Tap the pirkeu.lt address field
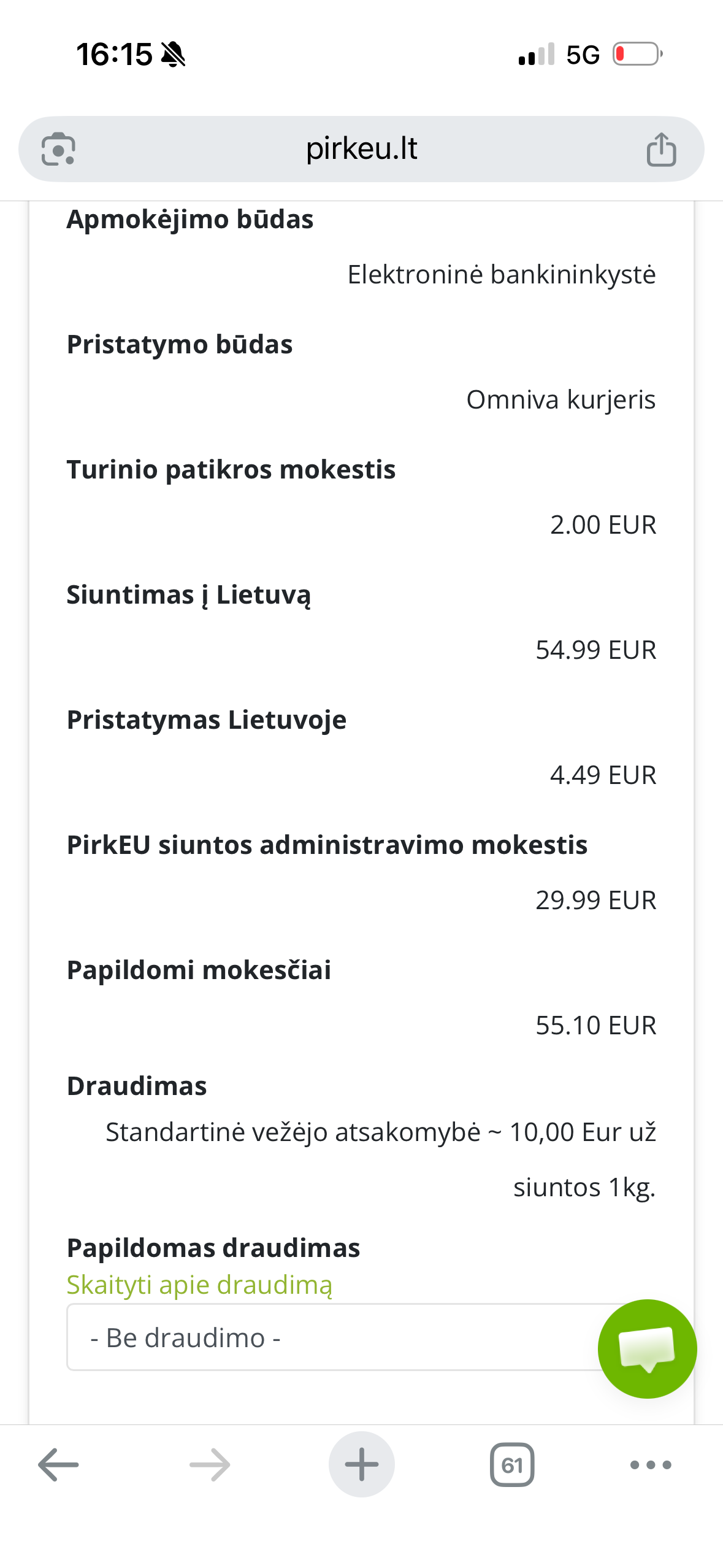The height and width of the screenshot is (1568, 723). pos(361,149)
